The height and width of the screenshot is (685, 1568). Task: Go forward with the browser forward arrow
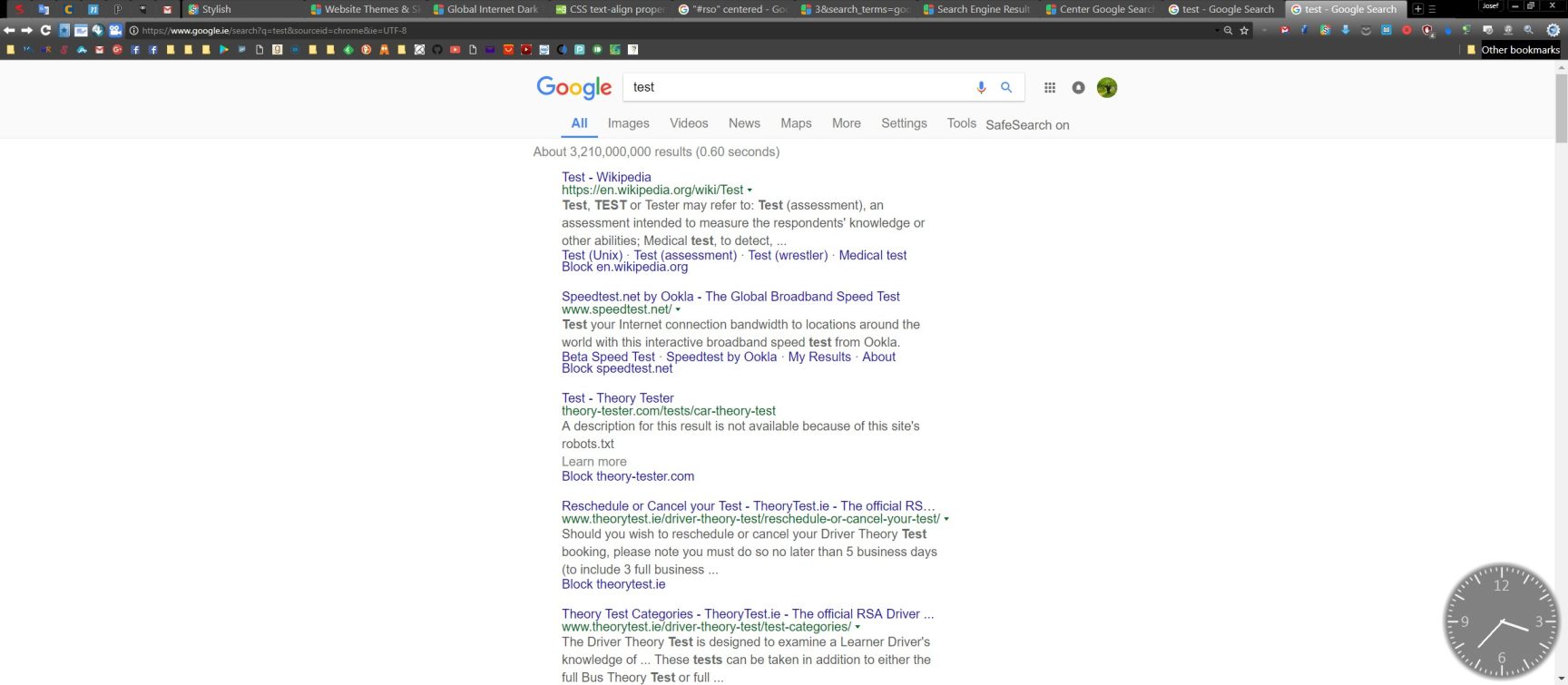point(26,30)
